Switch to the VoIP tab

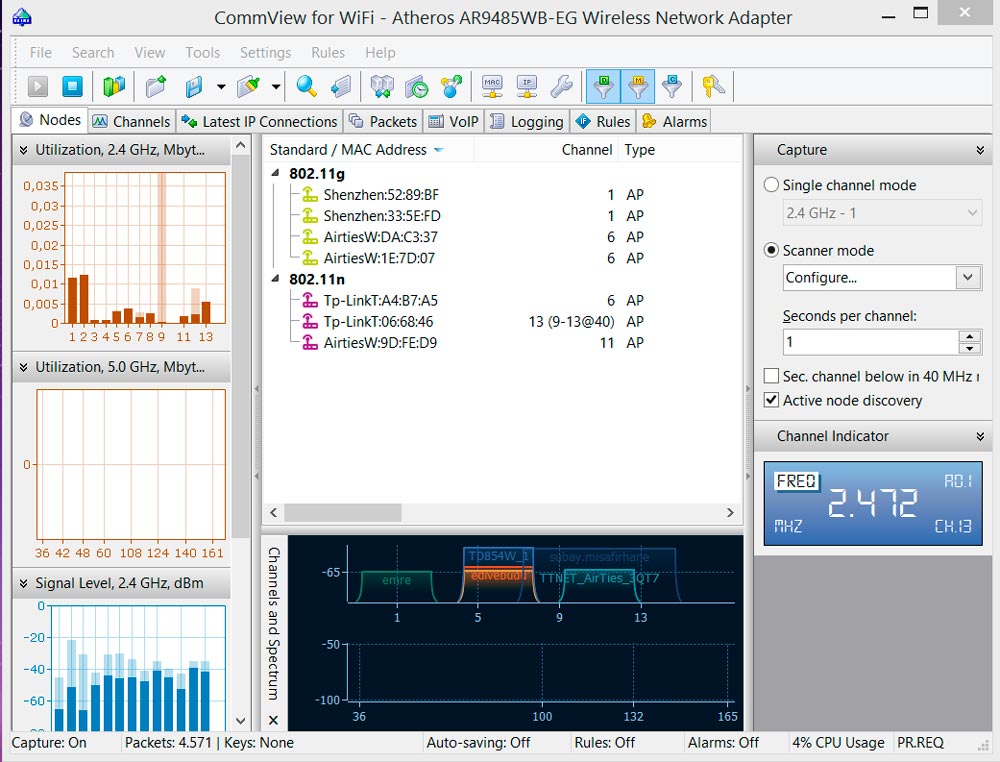pos(453,121)
